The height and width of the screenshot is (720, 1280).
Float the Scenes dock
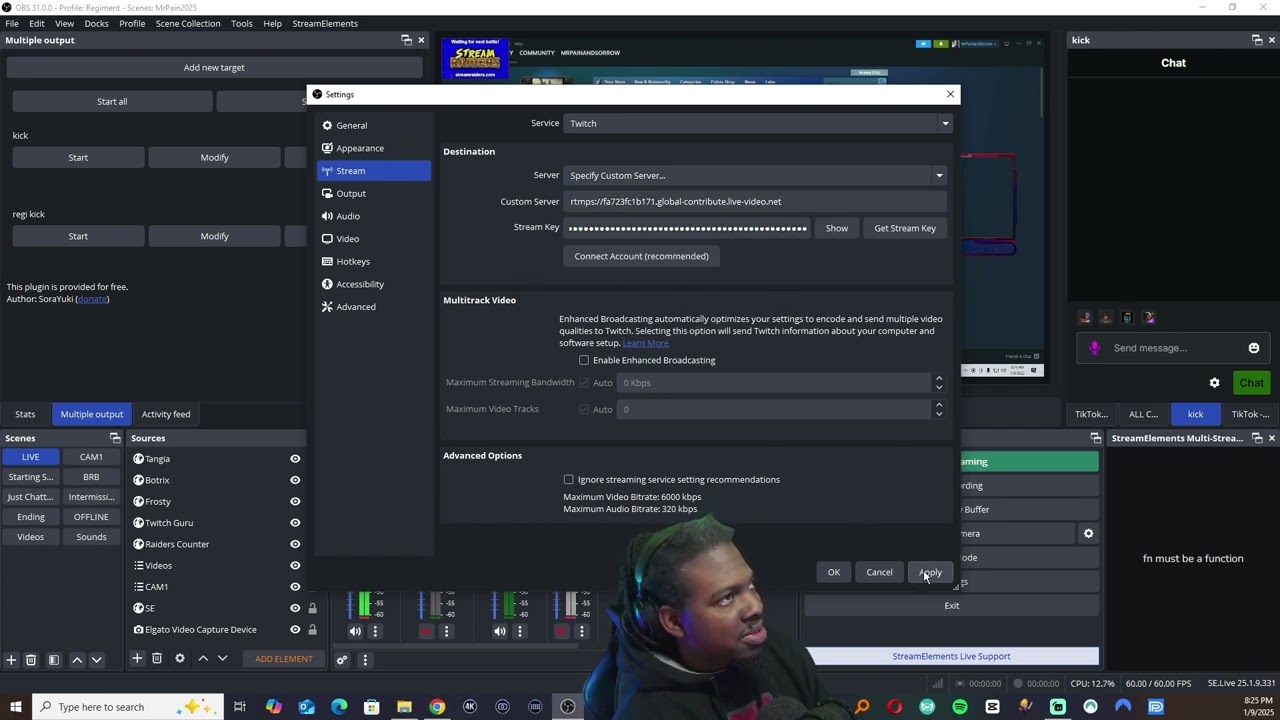115,438
